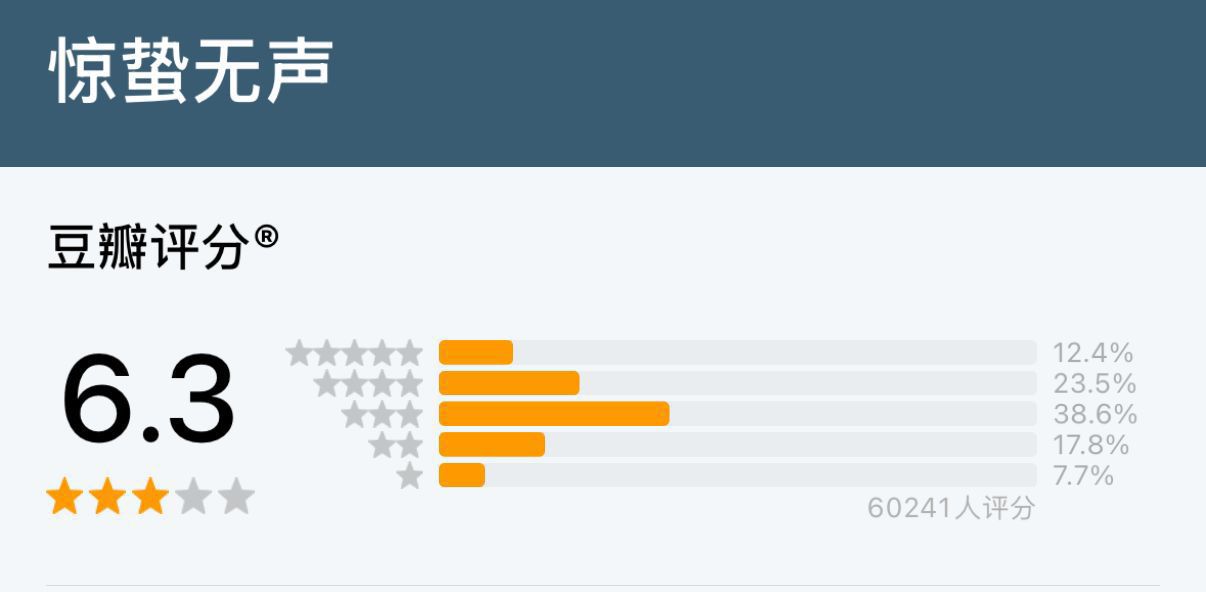Open the 60241人评分 rating count
This screenshot has height=592, width=1206.
[951, 508]
